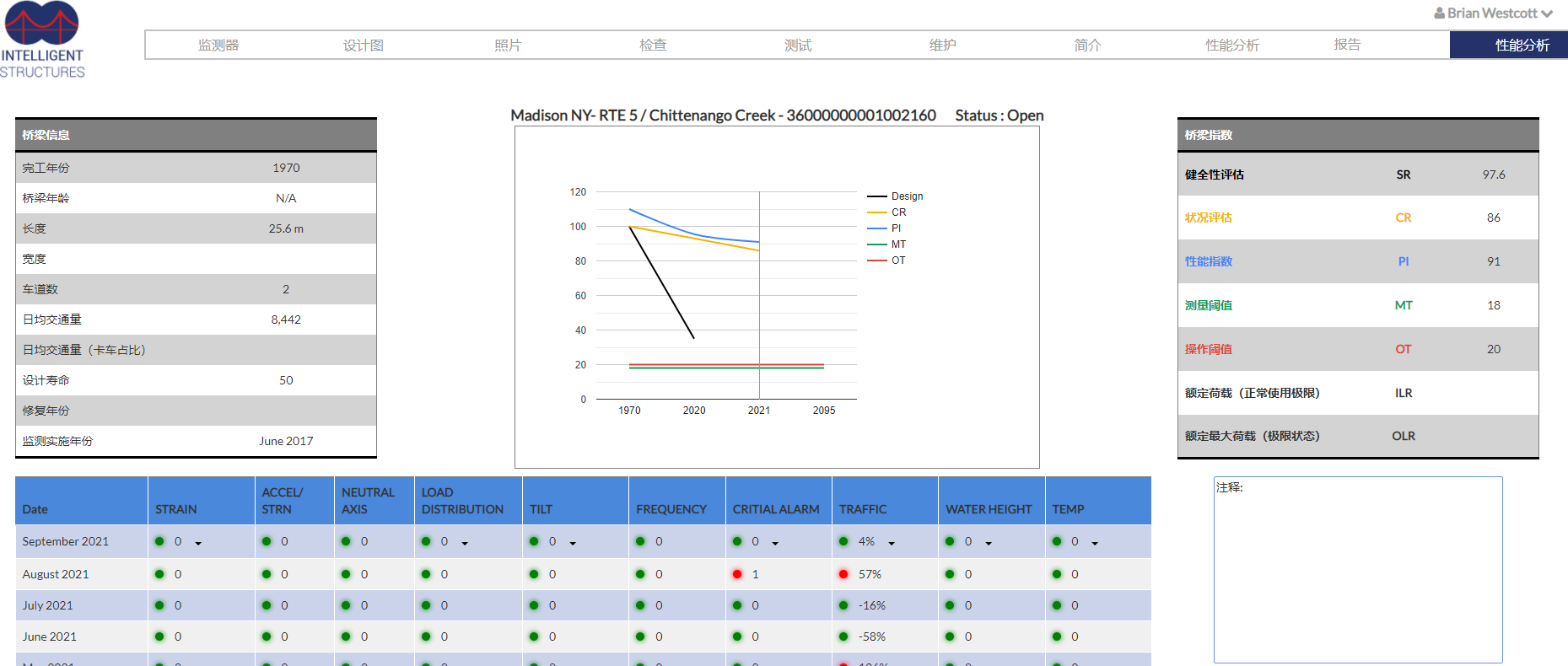1568x666 pixels.
Task: Click the red OT legend swatch in chart
Action: (x=876, y=260)
